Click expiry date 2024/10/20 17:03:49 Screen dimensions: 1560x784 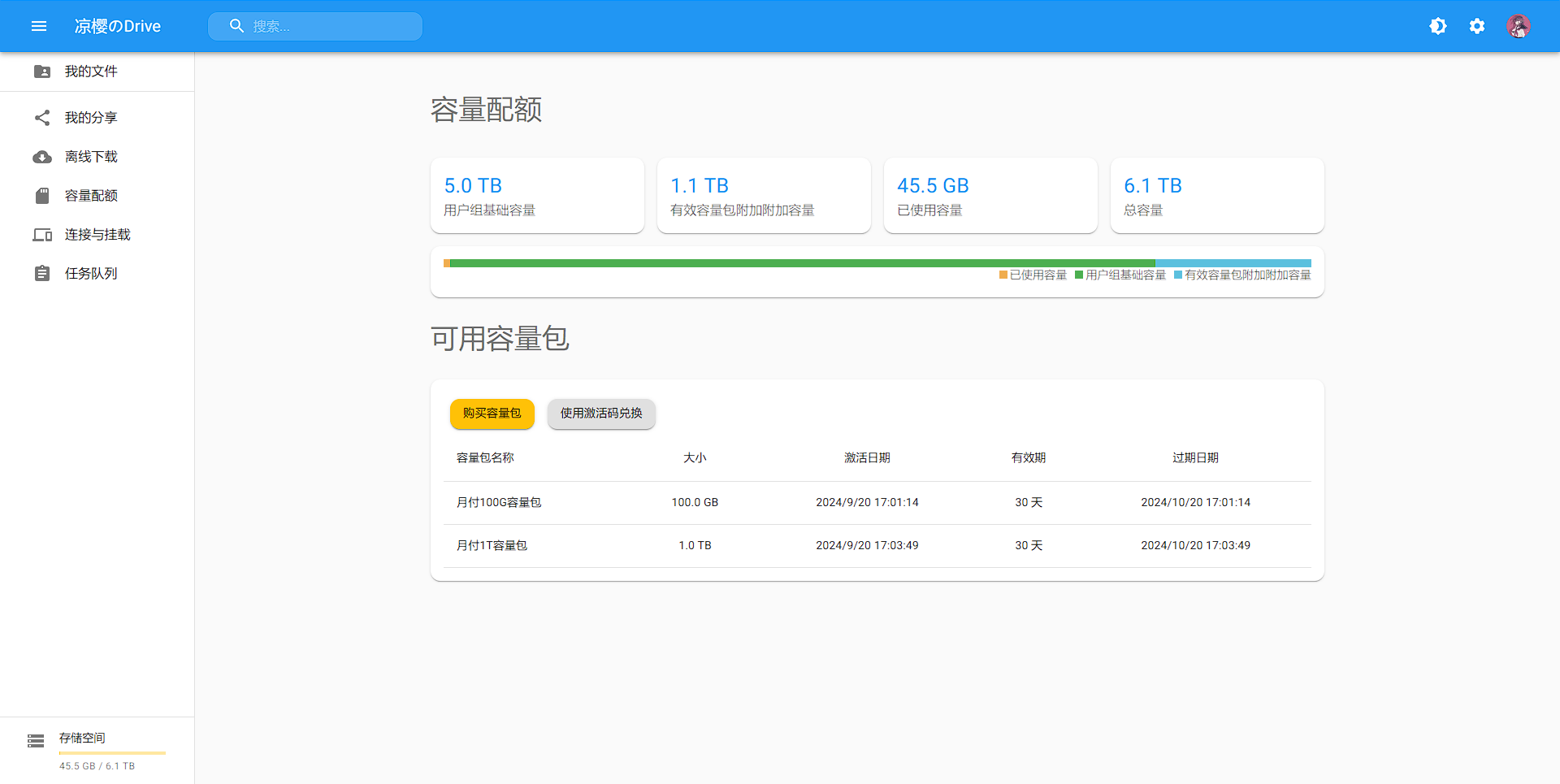tap(1195, 546)
